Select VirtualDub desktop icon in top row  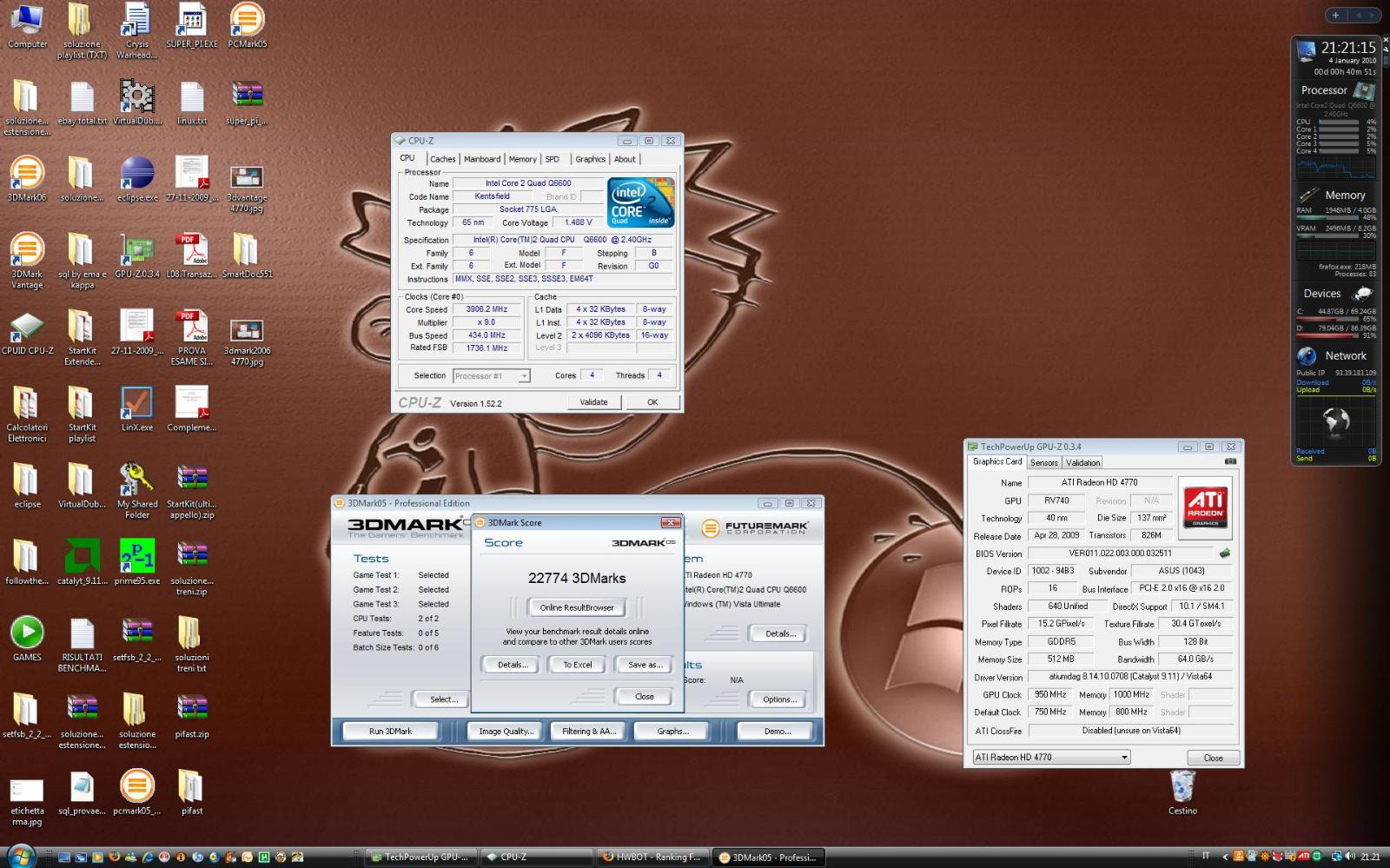click(137, 103)
